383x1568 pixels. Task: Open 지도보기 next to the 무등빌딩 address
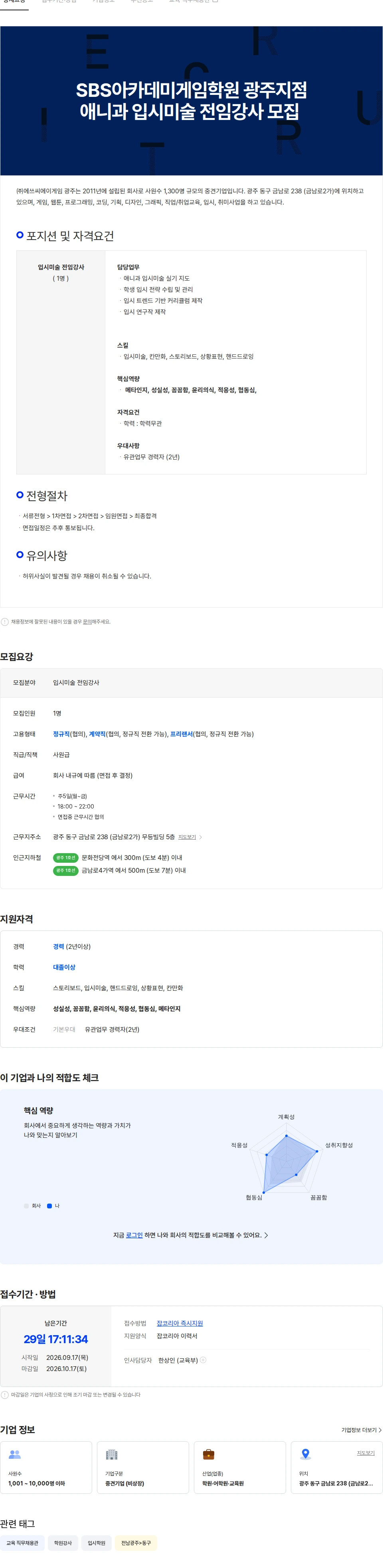point(187,838)
